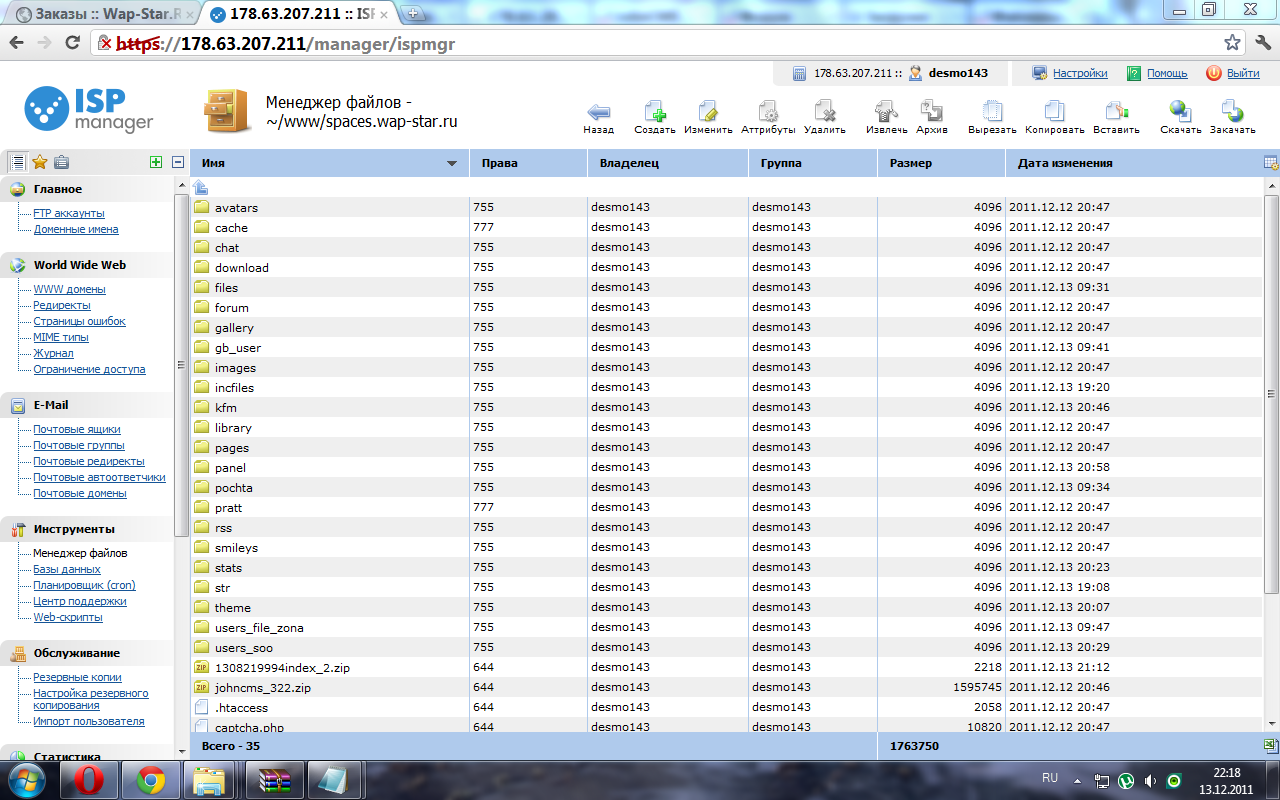Expand all sidebar sections with plus icon
Image resolution: width=1280 pixels, height=800 pixels.
(x=155, y=162)
